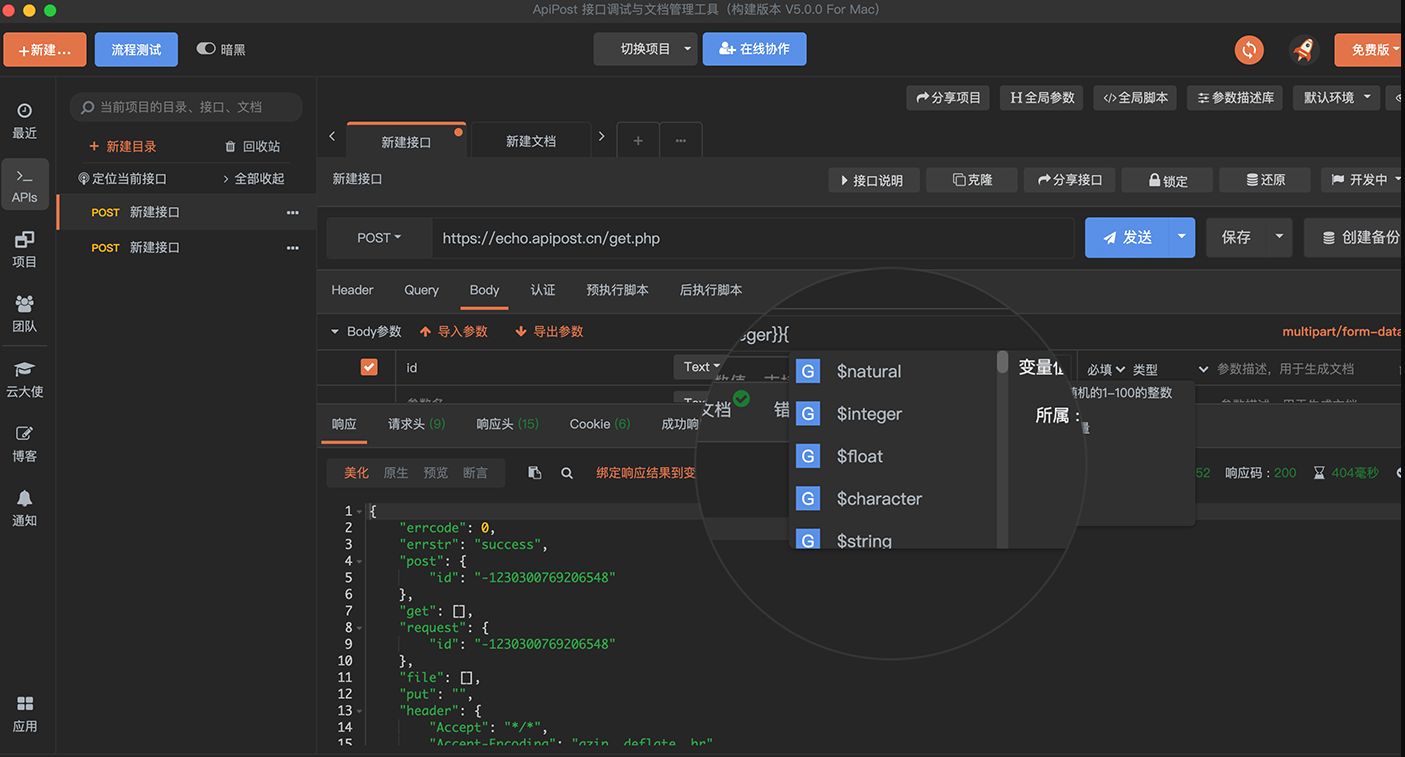Toggle the 暗黑 dark mode switch
Screen dimensions: 1405x757
point(206,48)
